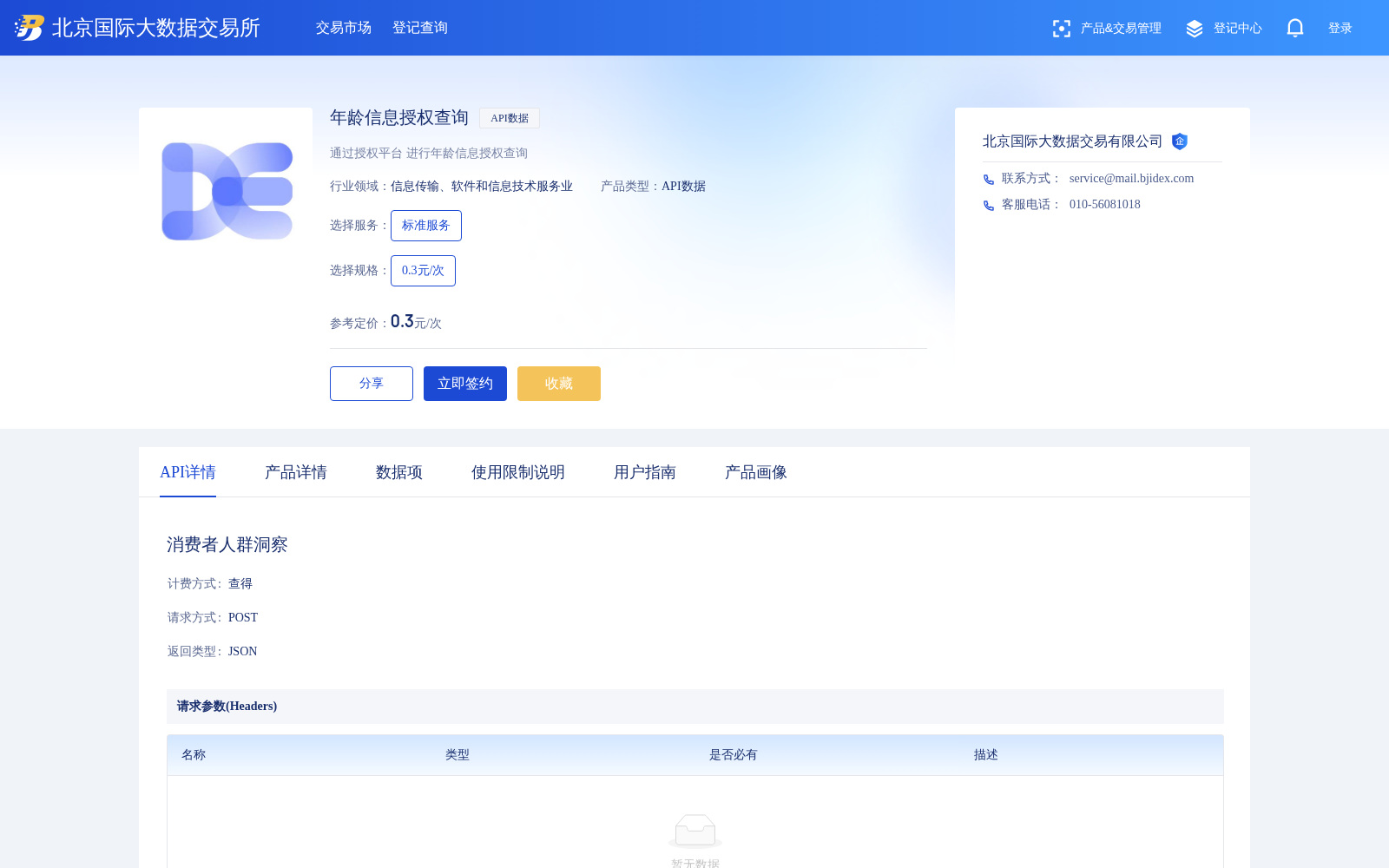Click the 查得 billing method value
Image resolution: width=1389 pixels, height=868 pixels.
pyautogui.click(x=240, y=584)
